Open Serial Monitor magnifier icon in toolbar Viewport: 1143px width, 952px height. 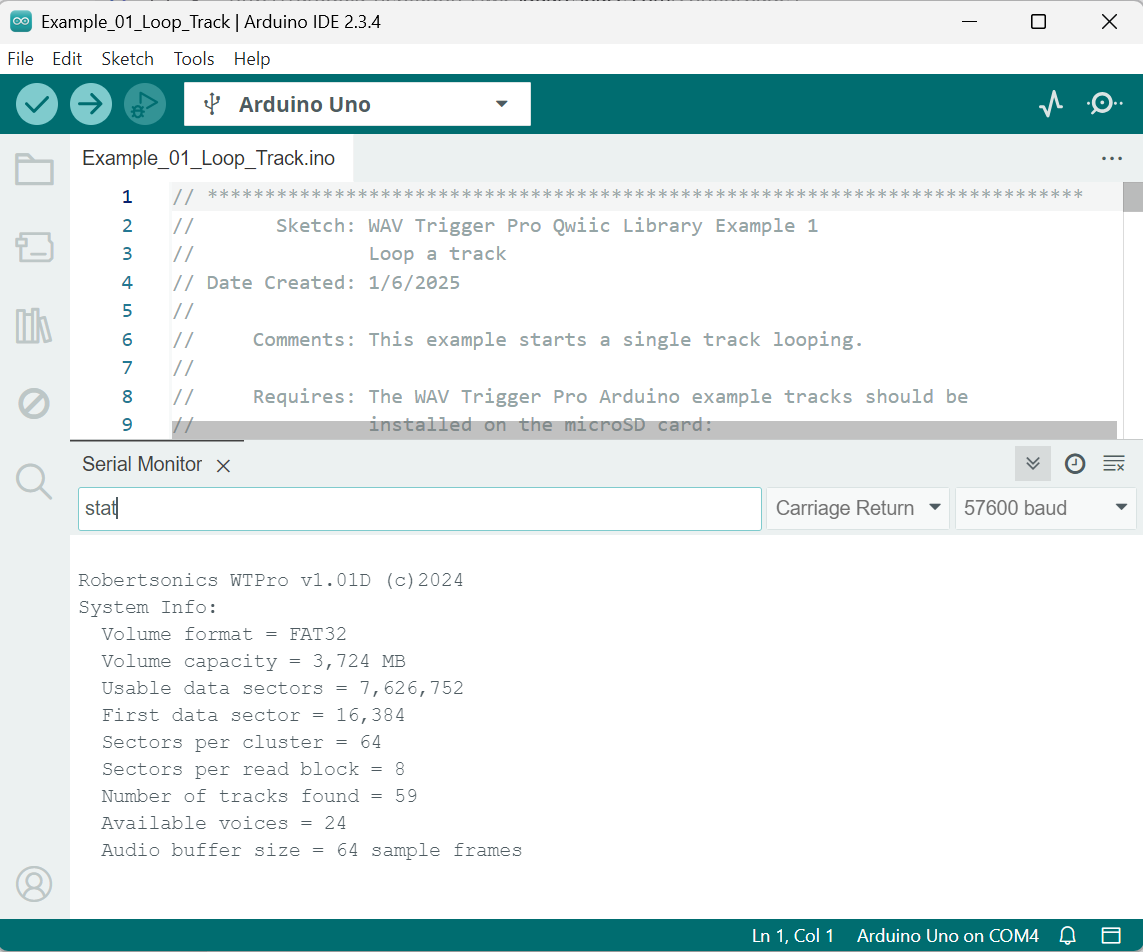point(1104,104)
